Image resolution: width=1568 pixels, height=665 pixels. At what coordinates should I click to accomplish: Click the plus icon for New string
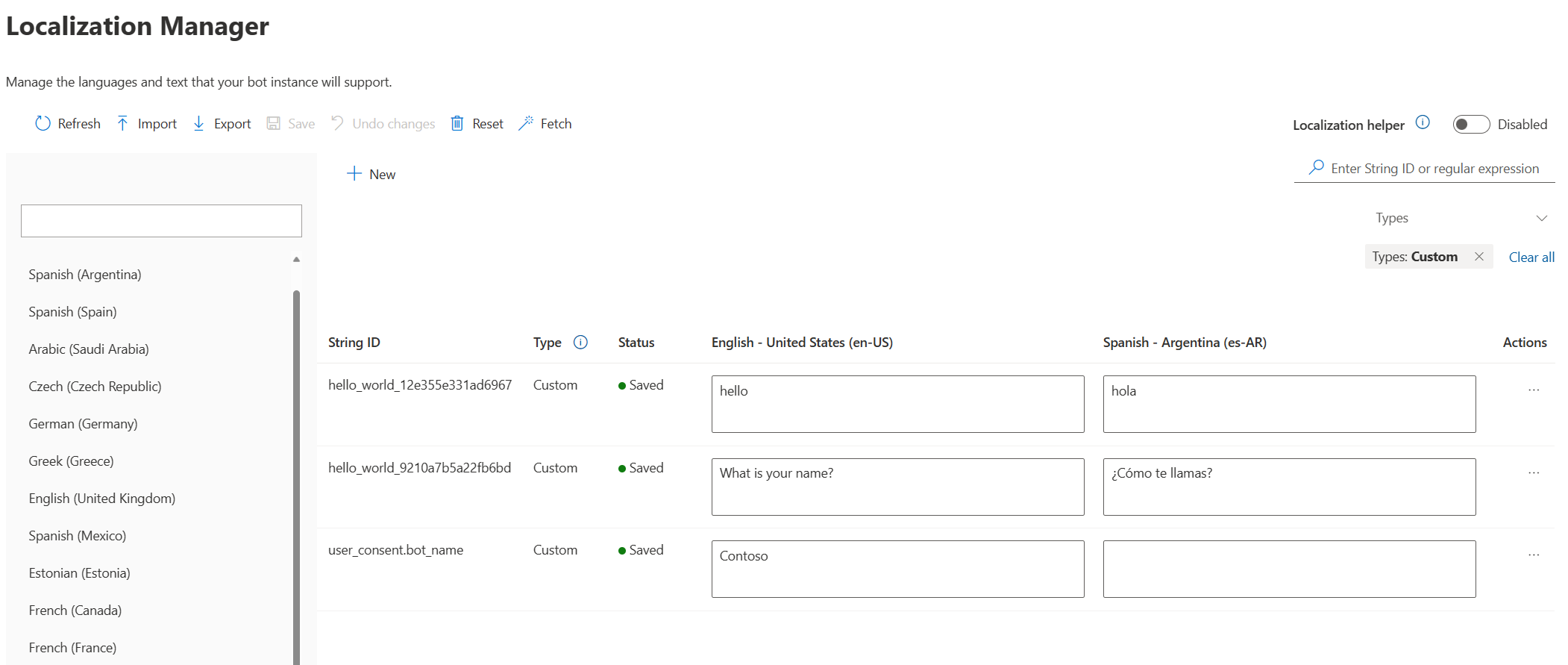pos(354,174)
